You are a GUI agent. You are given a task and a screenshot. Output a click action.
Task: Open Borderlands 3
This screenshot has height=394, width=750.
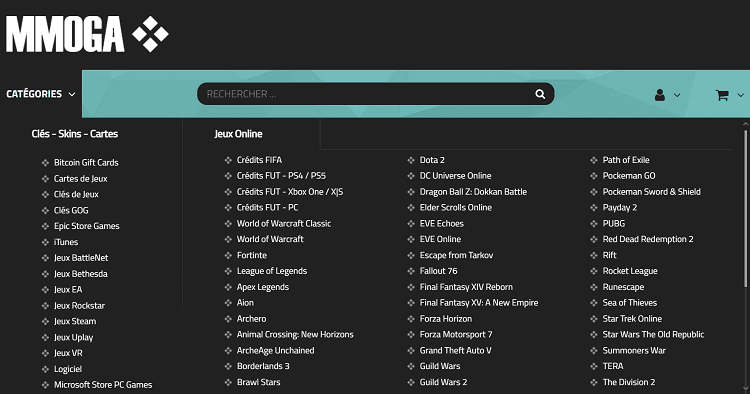(x=263, y=366)
